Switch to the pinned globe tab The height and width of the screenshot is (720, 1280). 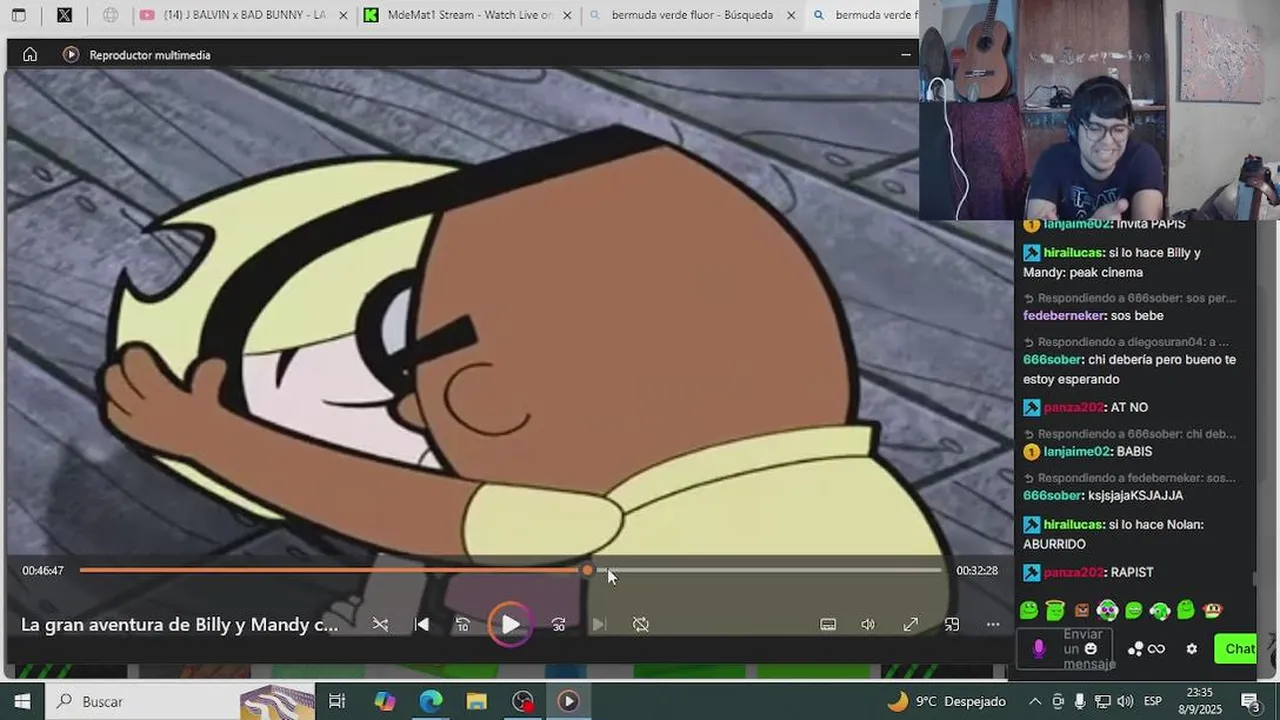111,15
